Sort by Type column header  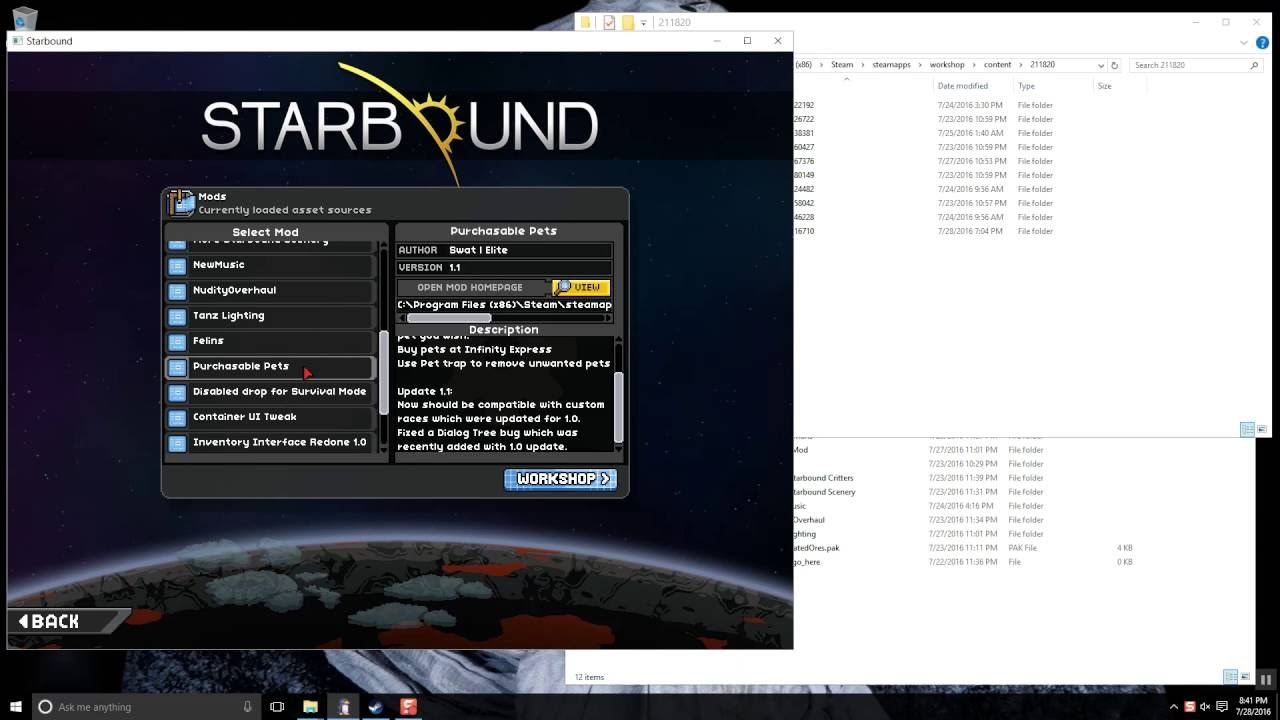(x=1026, y=86)
